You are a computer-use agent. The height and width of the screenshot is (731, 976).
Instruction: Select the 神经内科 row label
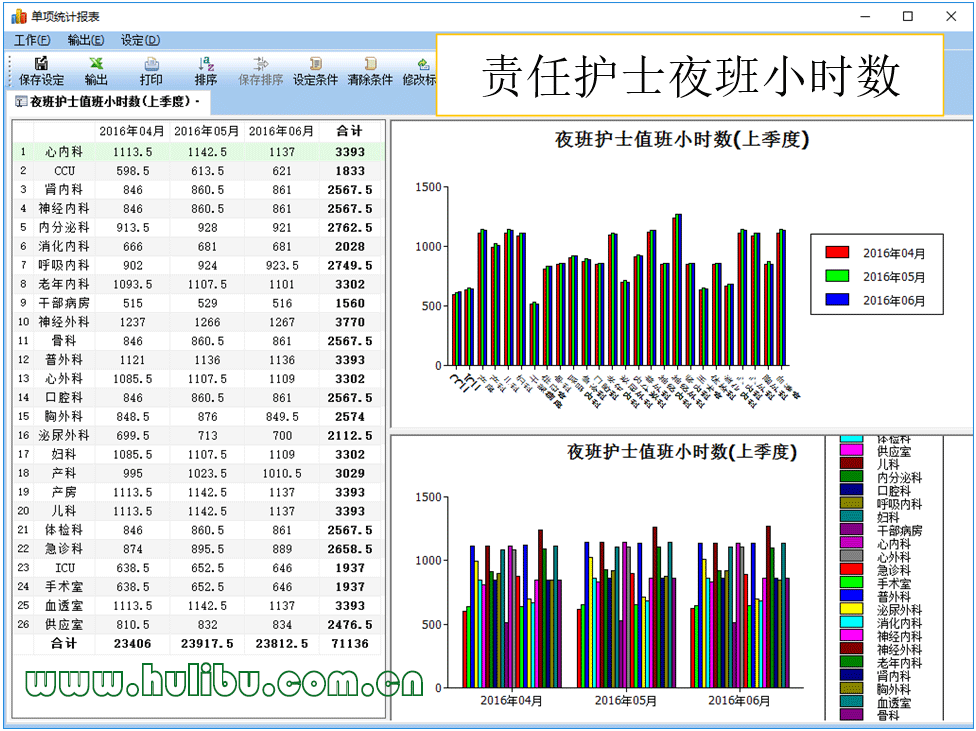tap(63, 209)
